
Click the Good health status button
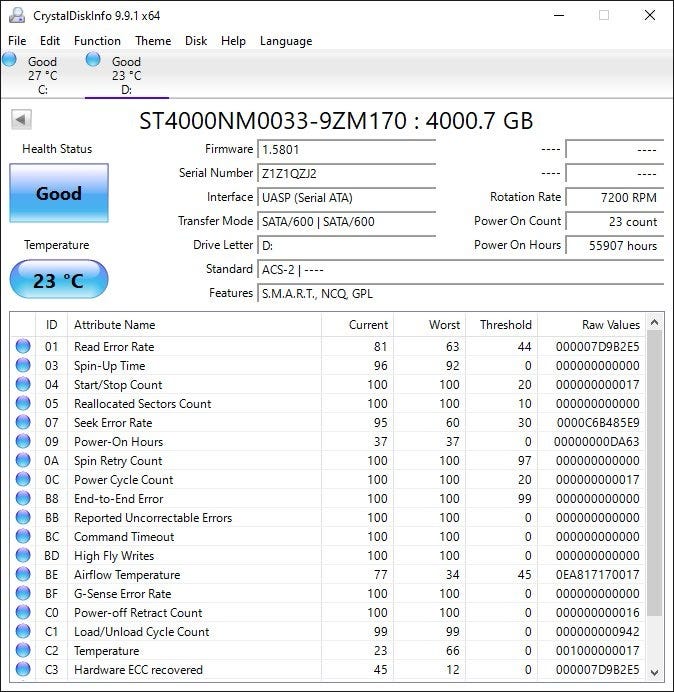(x=59, y=193)
